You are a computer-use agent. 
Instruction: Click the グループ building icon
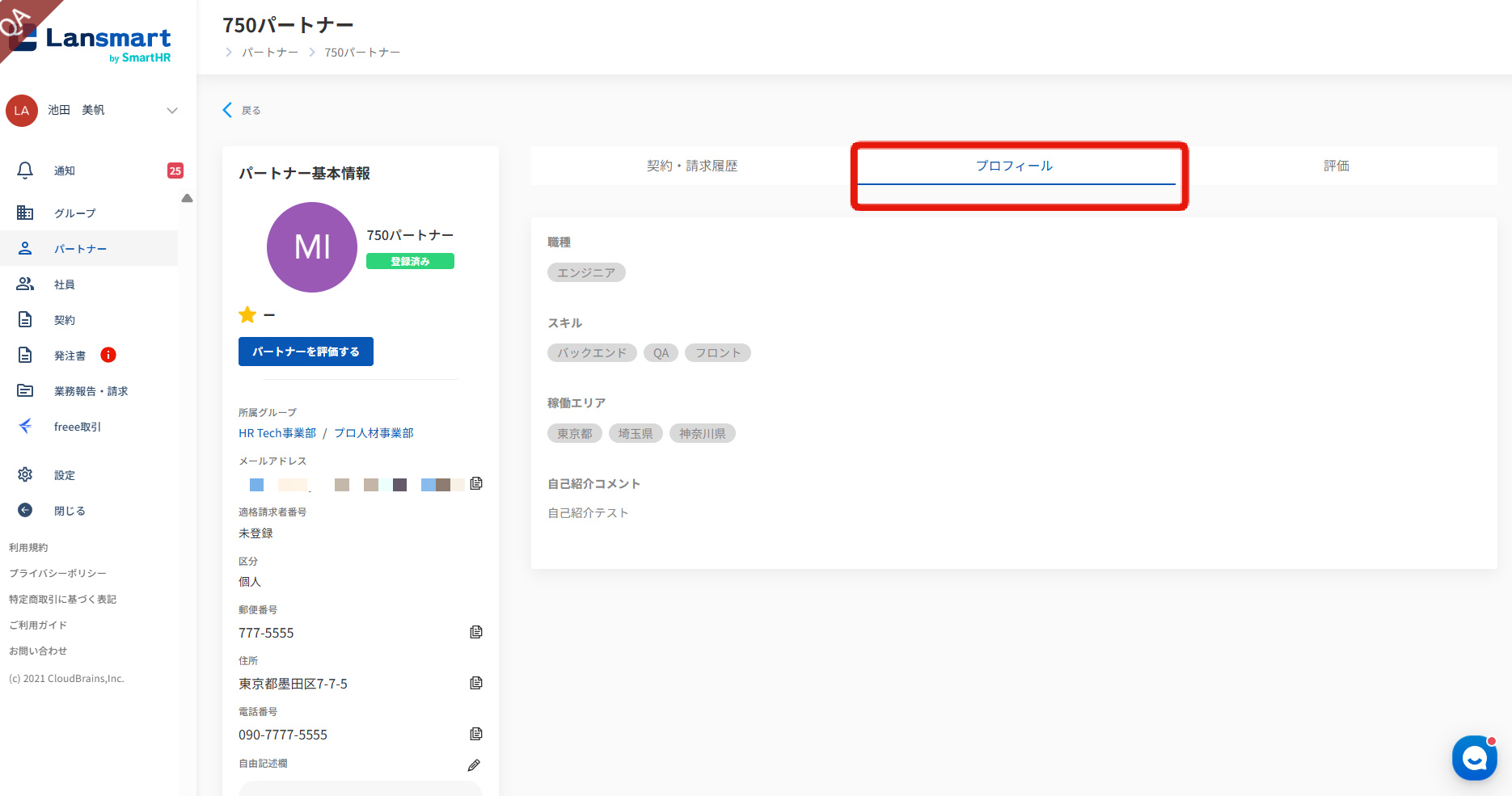tap(25, 213)
